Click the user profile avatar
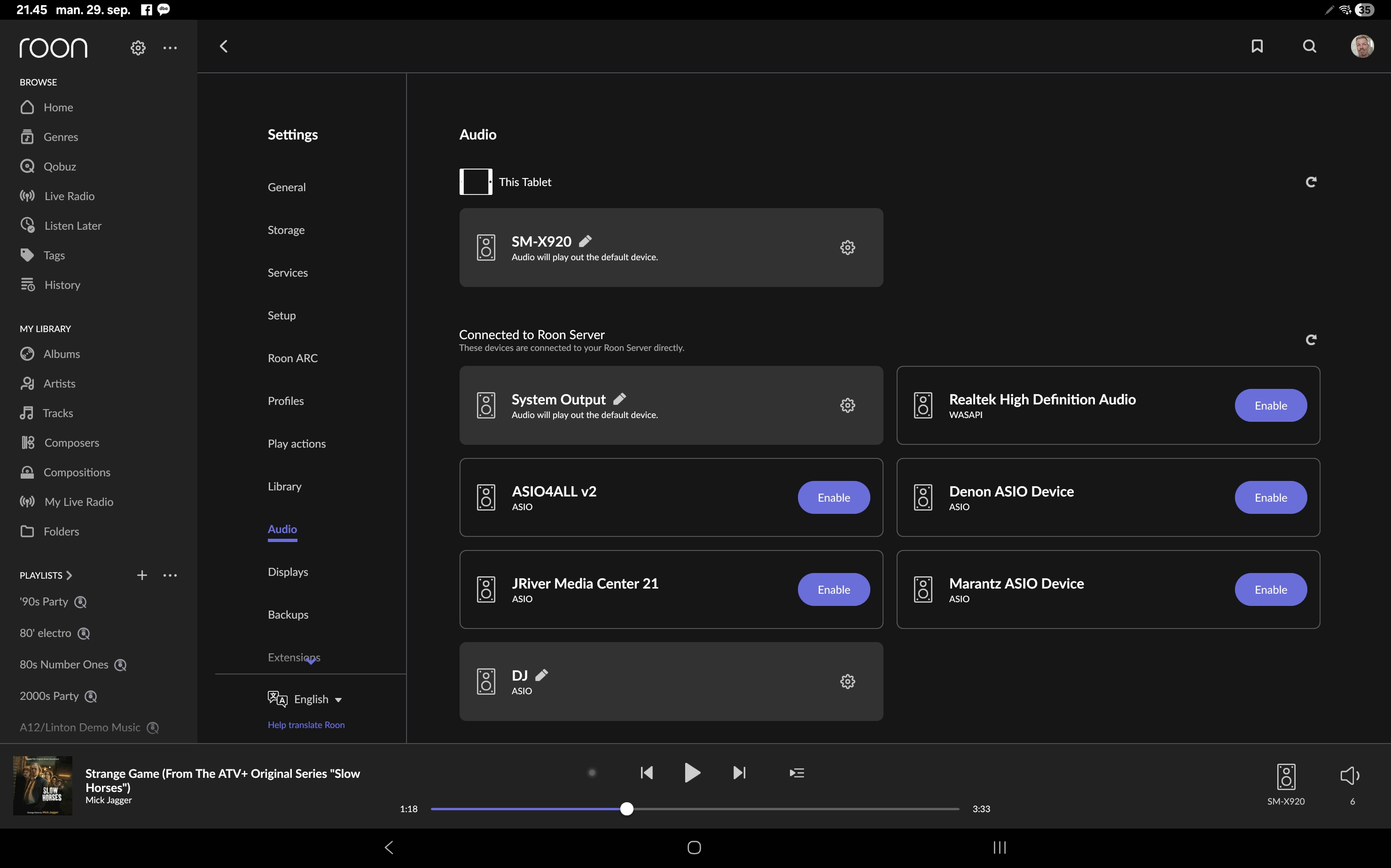This screenshot has width=1391, height=868. point(1362,46)
